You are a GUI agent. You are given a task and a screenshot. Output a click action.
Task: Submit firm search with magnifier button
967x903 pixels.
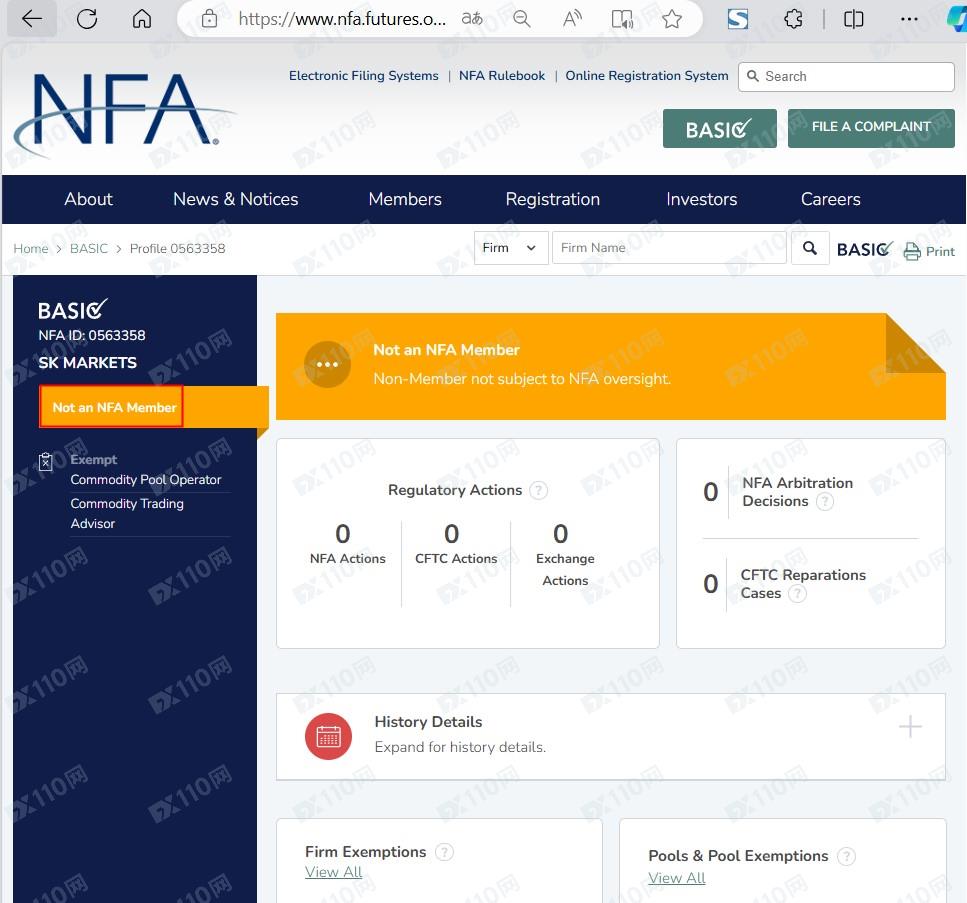pos(810,248)
